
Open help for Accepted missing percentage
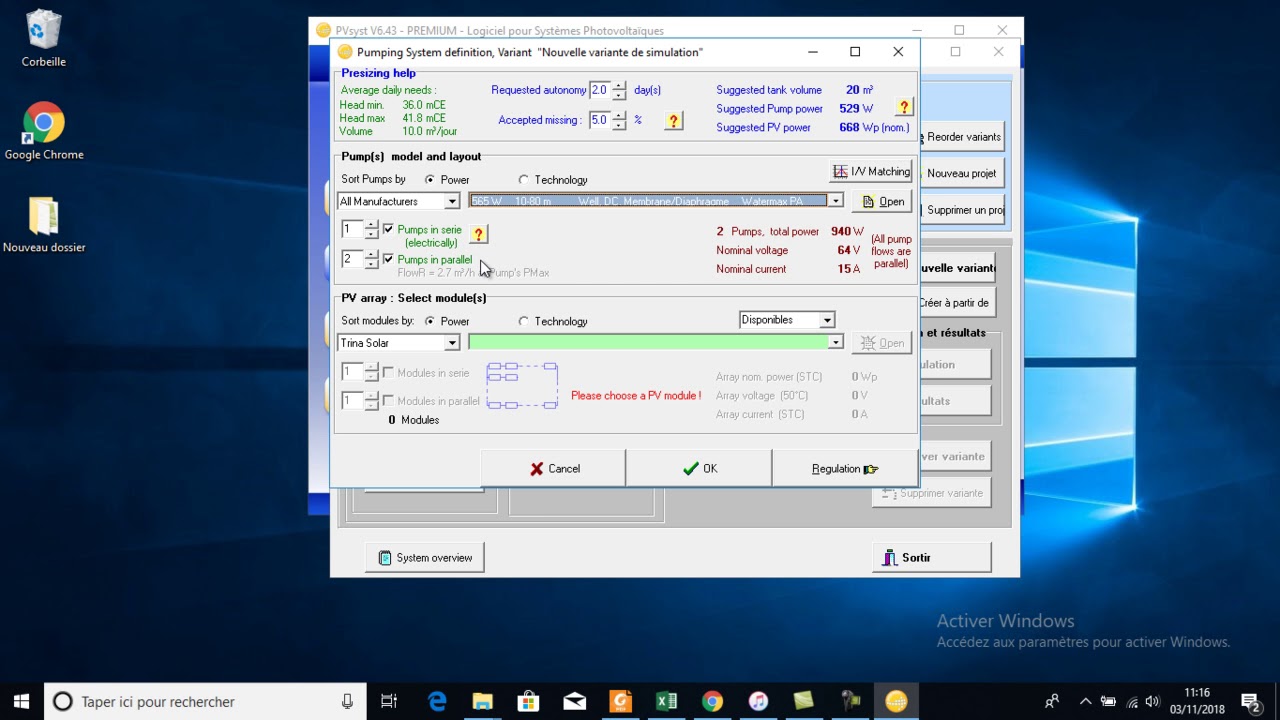point(674,121)
